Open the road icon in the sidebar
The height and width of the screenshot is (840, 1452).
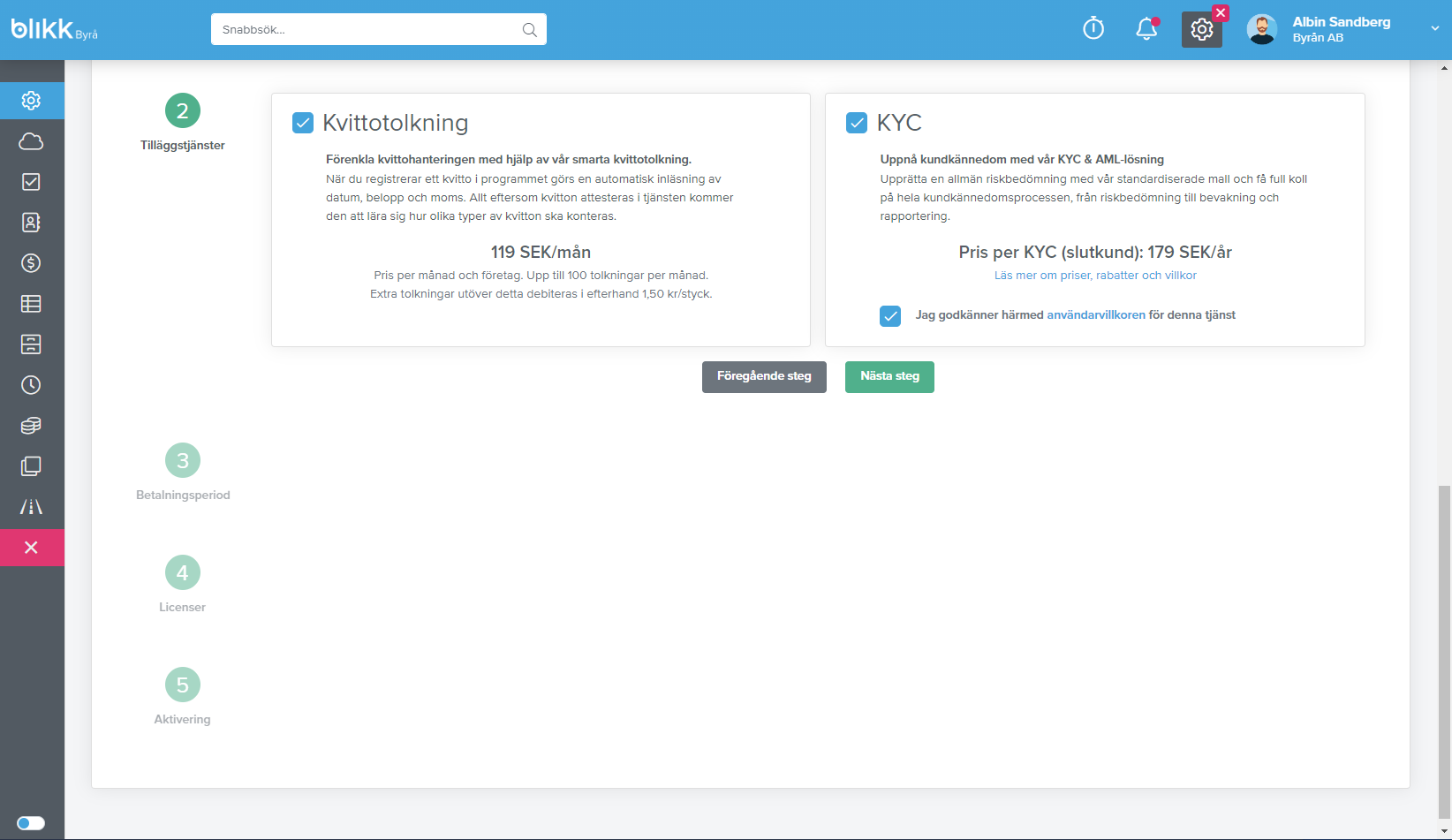31,507
